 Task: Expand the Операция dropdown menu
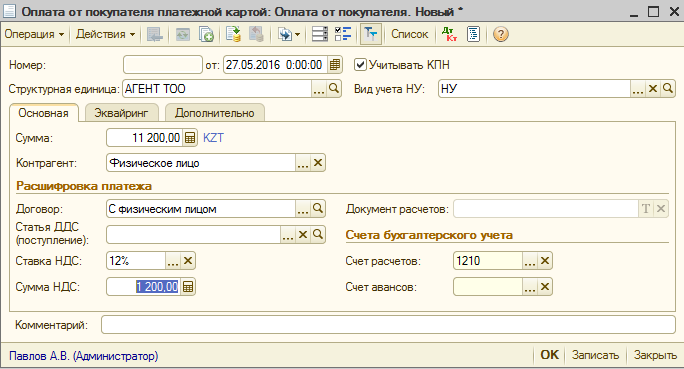34,34
